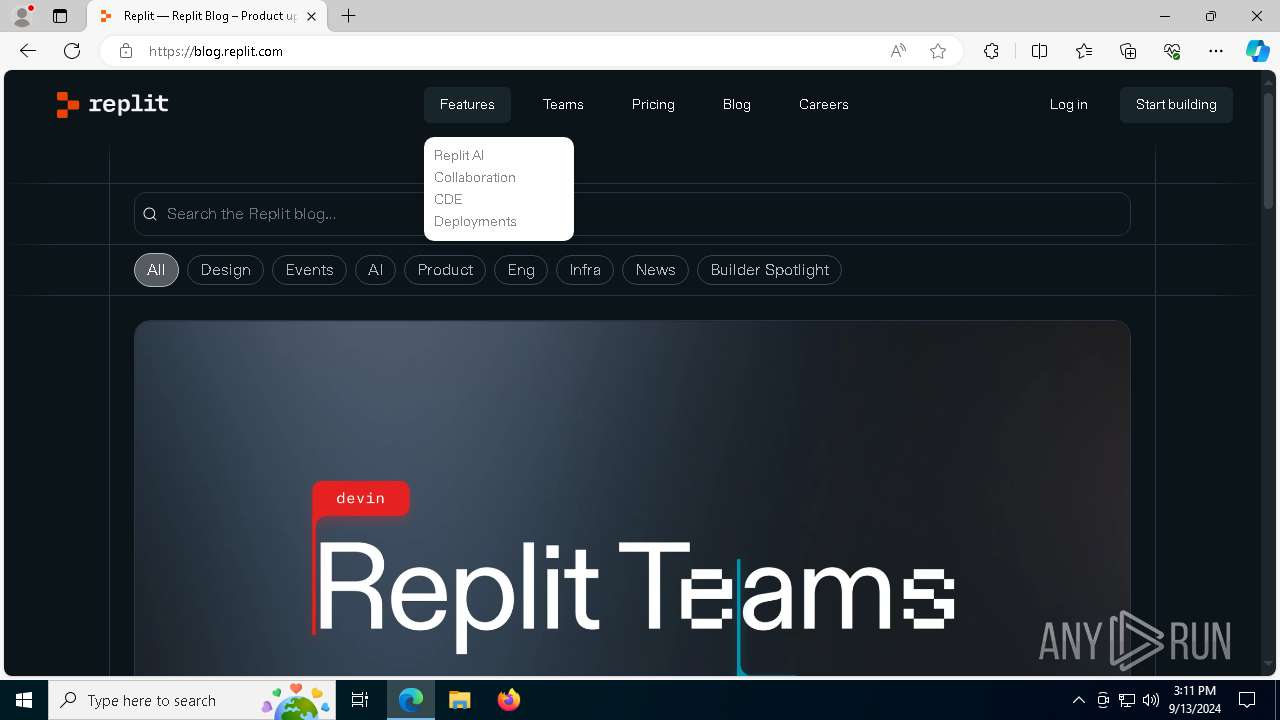This screenshot has width=1280, height=720.
Task: Add page to favorites star icon
Action: point(938,51)
